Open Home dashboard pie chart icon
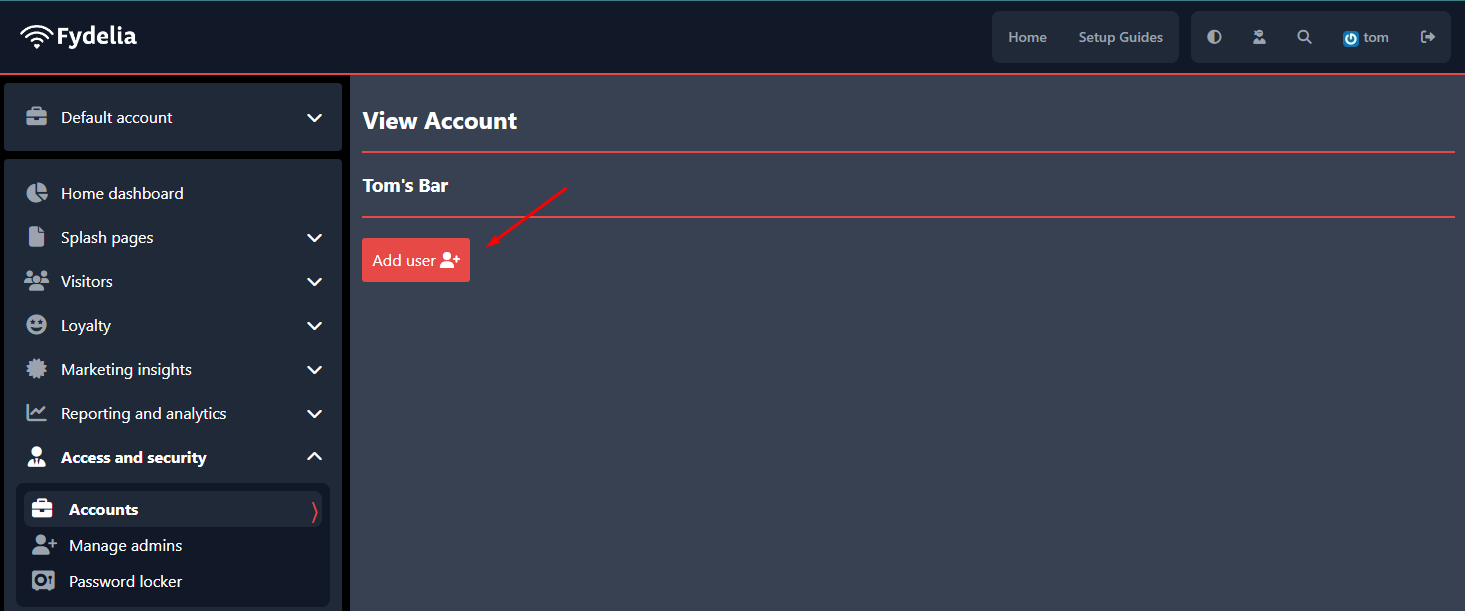Screen dimensions: 1465x611 (x=37, y=193)
